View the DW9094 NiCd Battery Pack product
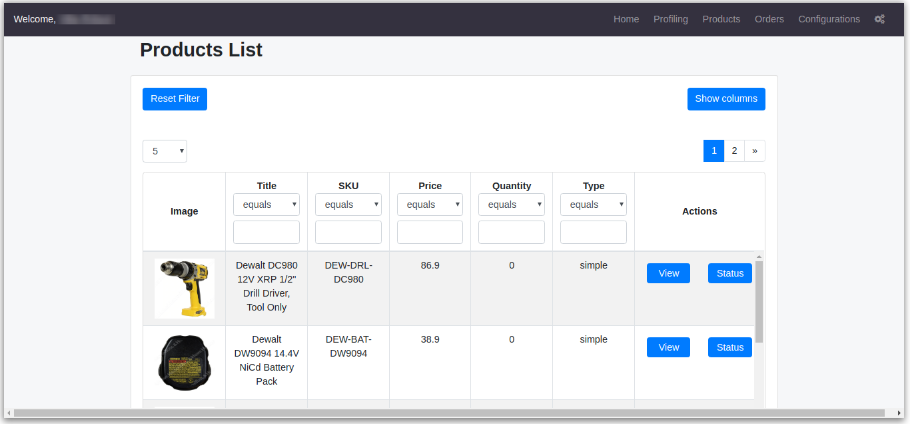This screenshot has height=424, width=910. (668, 347)
